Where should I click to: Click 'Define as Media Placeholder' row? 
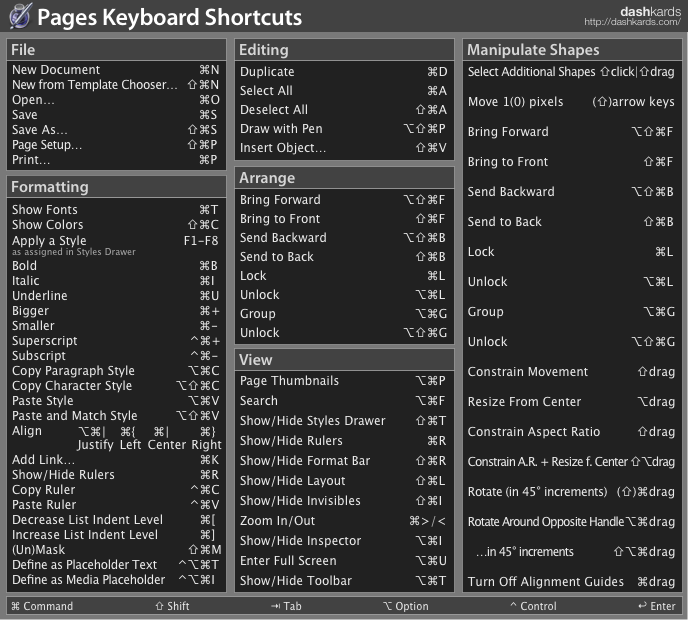tap(116, 580)
